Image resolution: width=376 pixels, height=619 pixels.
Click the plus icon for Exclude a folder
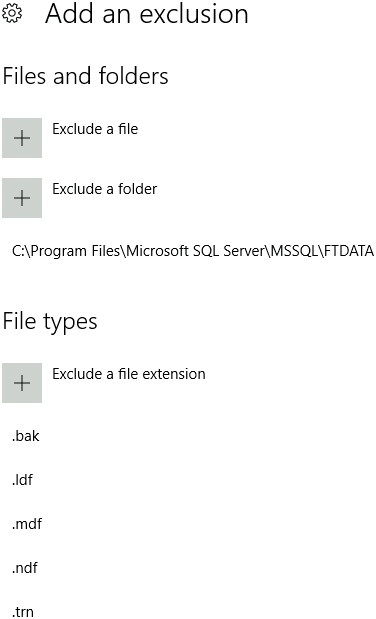22,198
